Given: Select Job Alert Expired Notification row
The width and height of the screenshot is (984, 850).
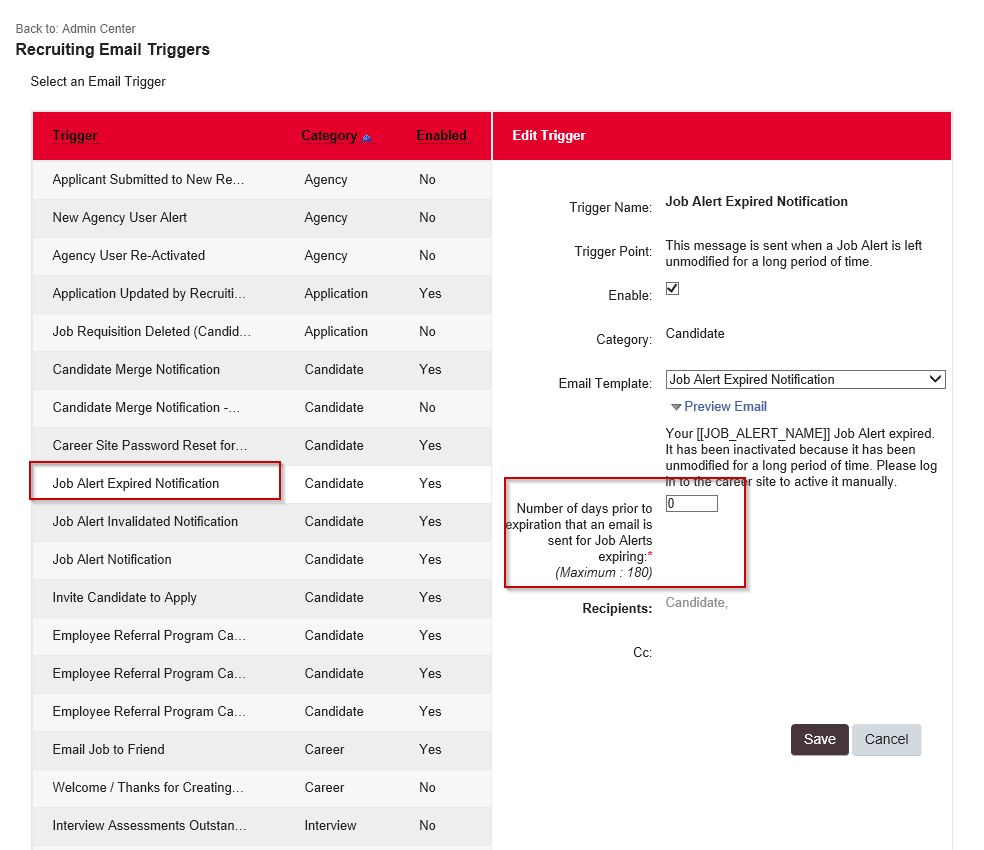Looking at the screenshot, I should click(x=262, y=483).
